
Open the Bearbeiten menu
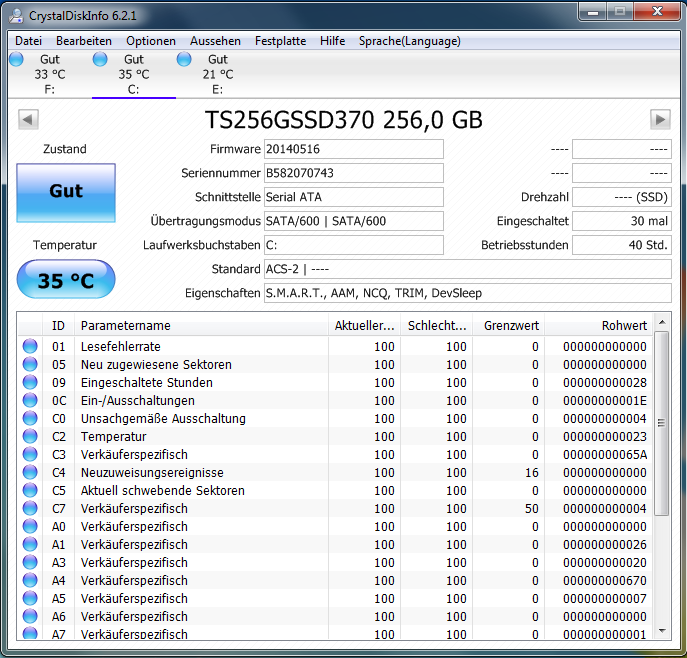click(x=84, y=41)
